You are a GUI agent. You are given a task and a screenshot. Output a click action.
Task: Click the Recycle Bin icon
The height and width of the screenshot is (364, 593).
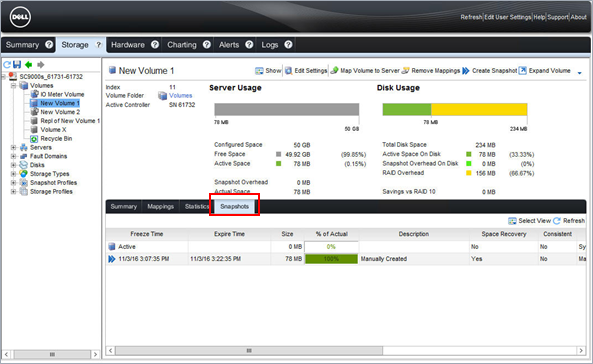(x=34, y=139)
